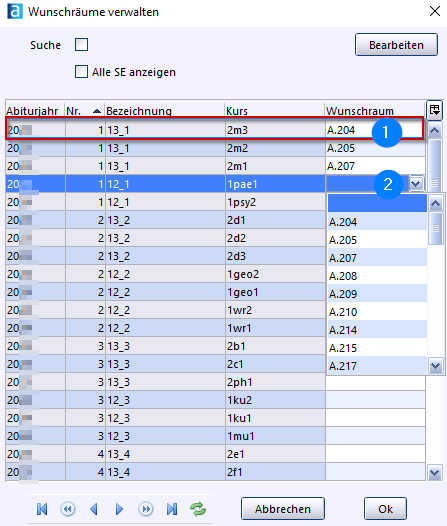Select the row with Kurs 2d2
The image size is (447, 526).
(x=166, y=238)
